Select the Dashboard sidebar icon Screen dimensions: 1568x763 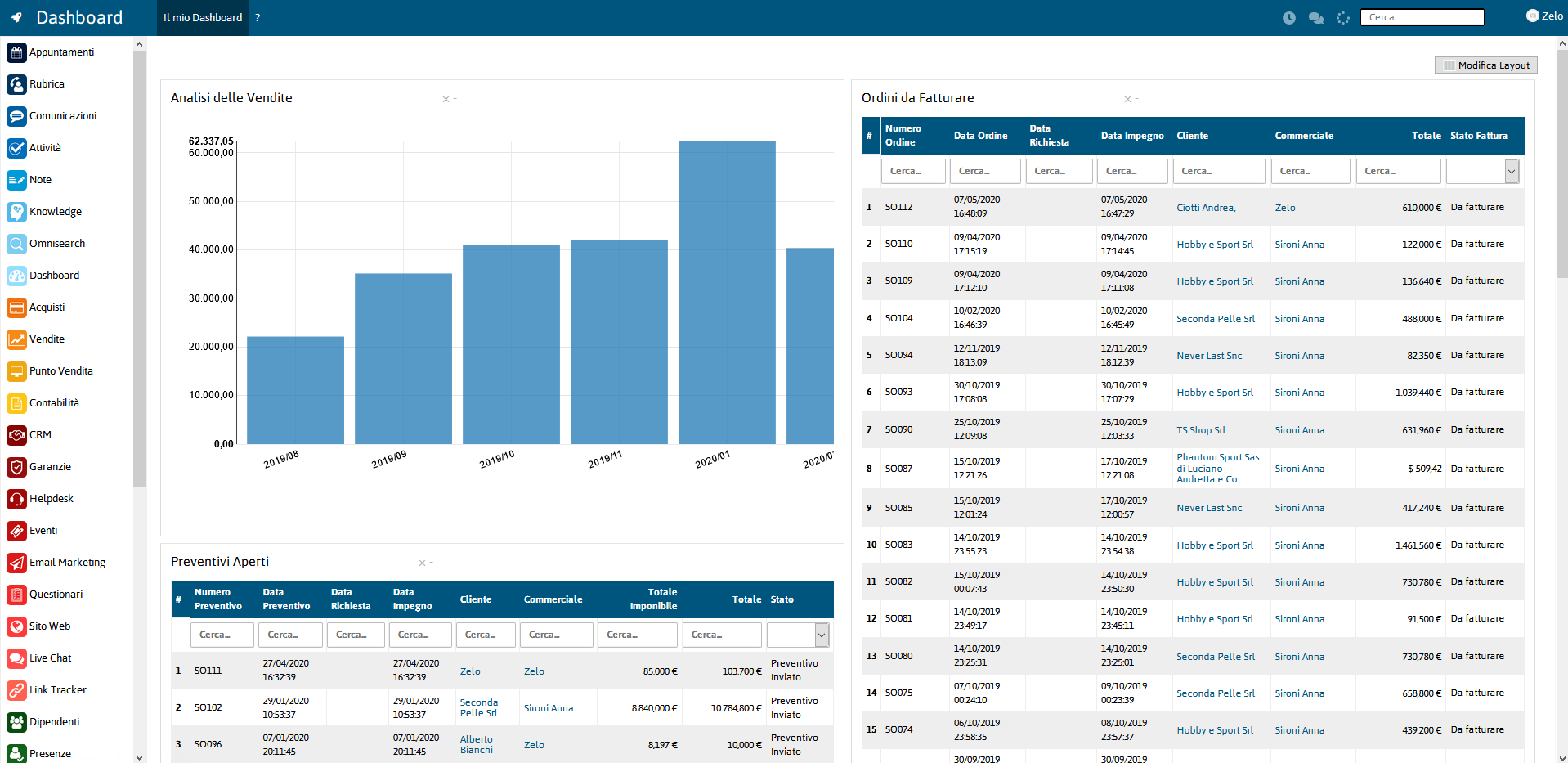pos(16,276)
